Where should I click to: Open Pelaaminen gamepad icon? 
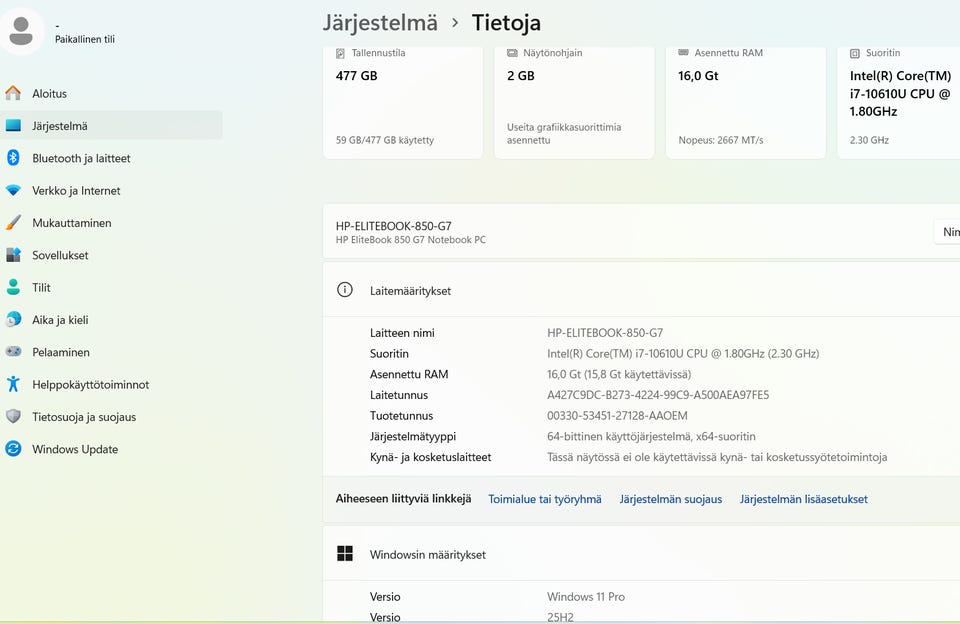coord(13,352)
